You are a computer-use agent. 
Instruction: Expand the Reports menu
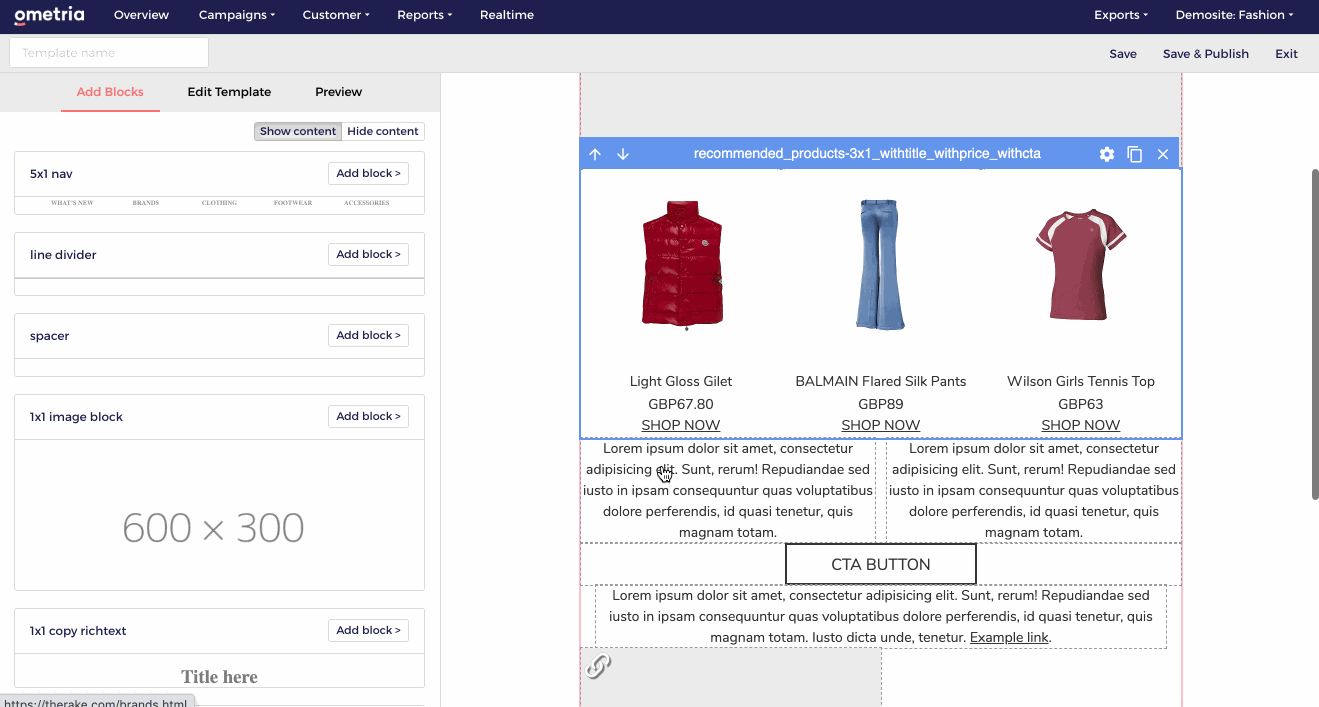424,15
